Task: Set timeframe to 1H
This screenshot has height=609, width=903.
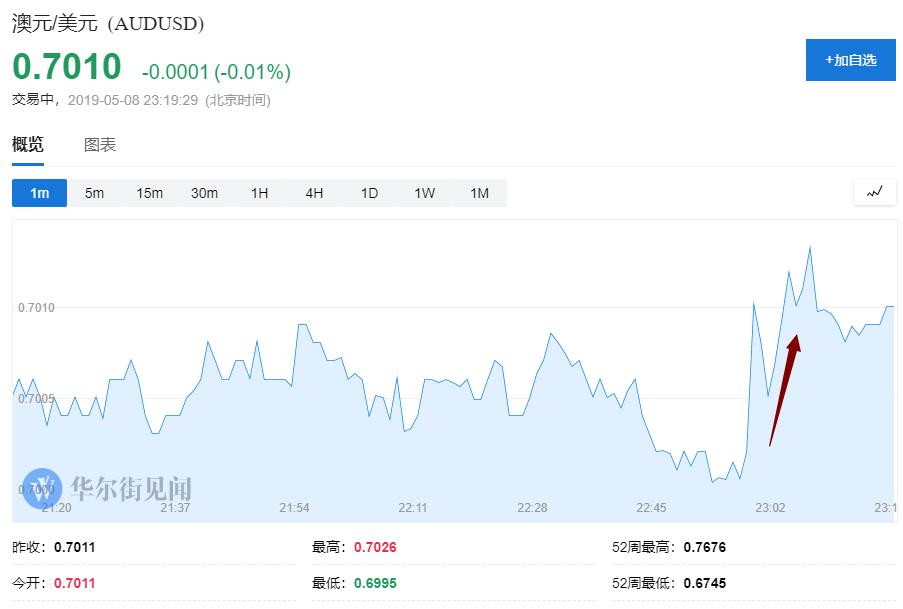Action: pyautogui.click(x=259, y=193)
